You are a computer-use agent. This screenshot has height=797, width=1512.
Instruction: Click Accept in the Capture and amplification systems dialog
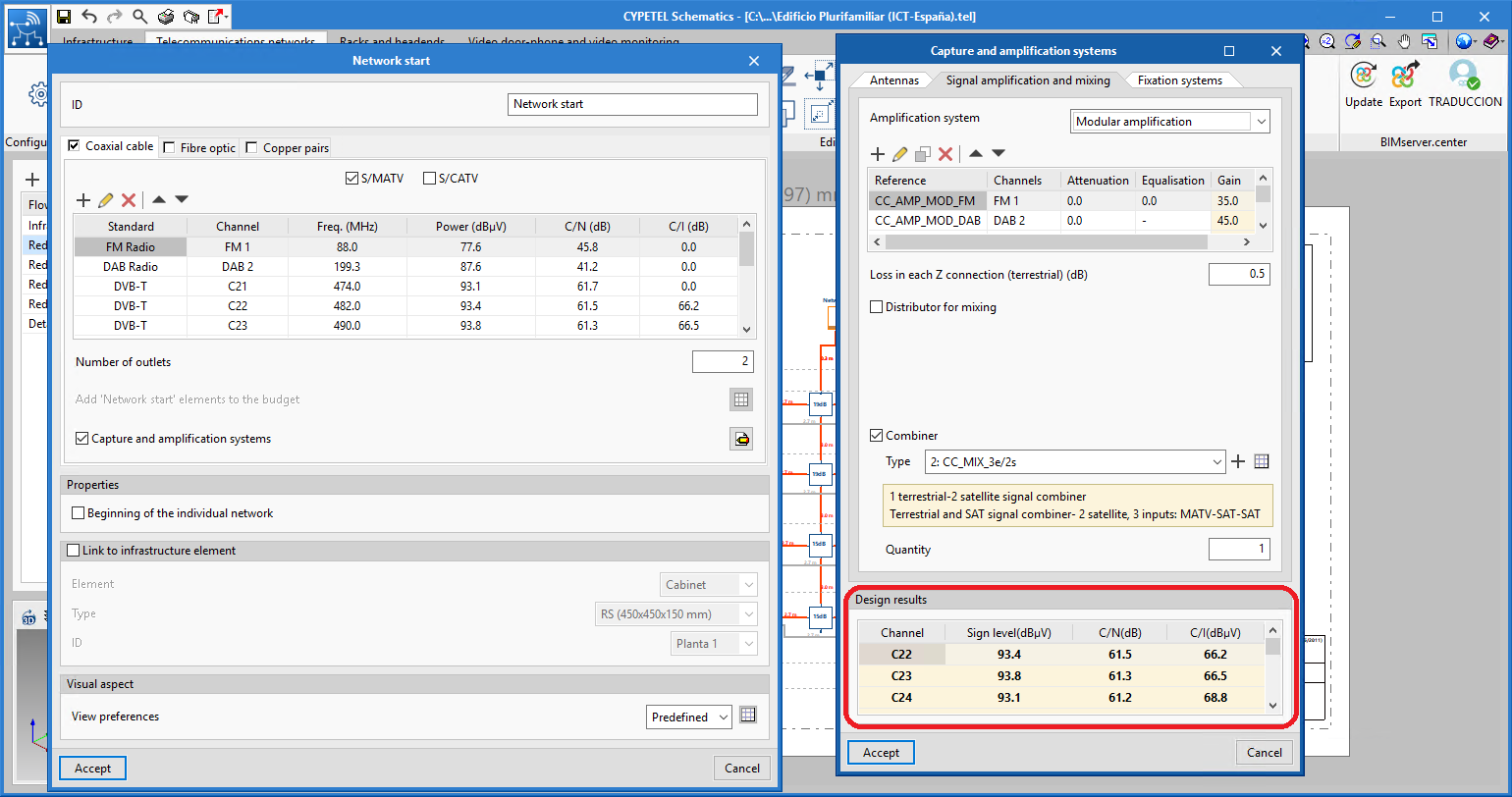click(881, 752)
